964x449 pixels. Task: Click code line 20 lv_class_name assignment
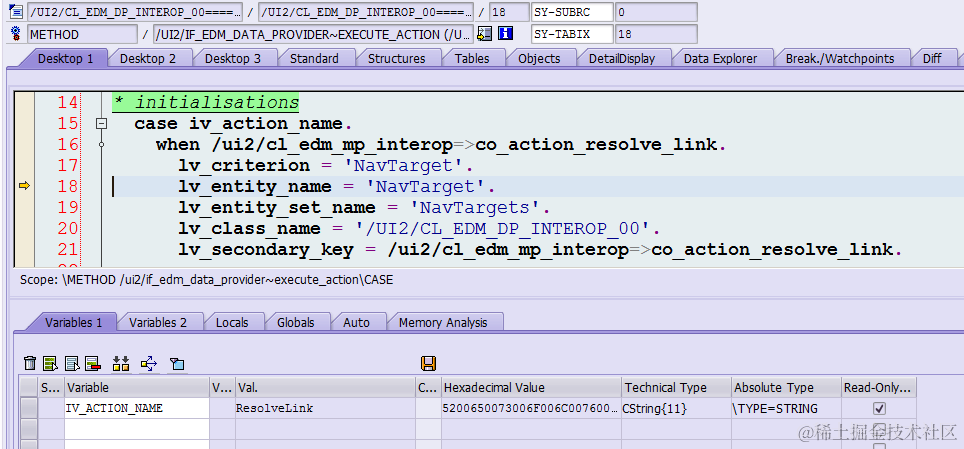(419, 228)
